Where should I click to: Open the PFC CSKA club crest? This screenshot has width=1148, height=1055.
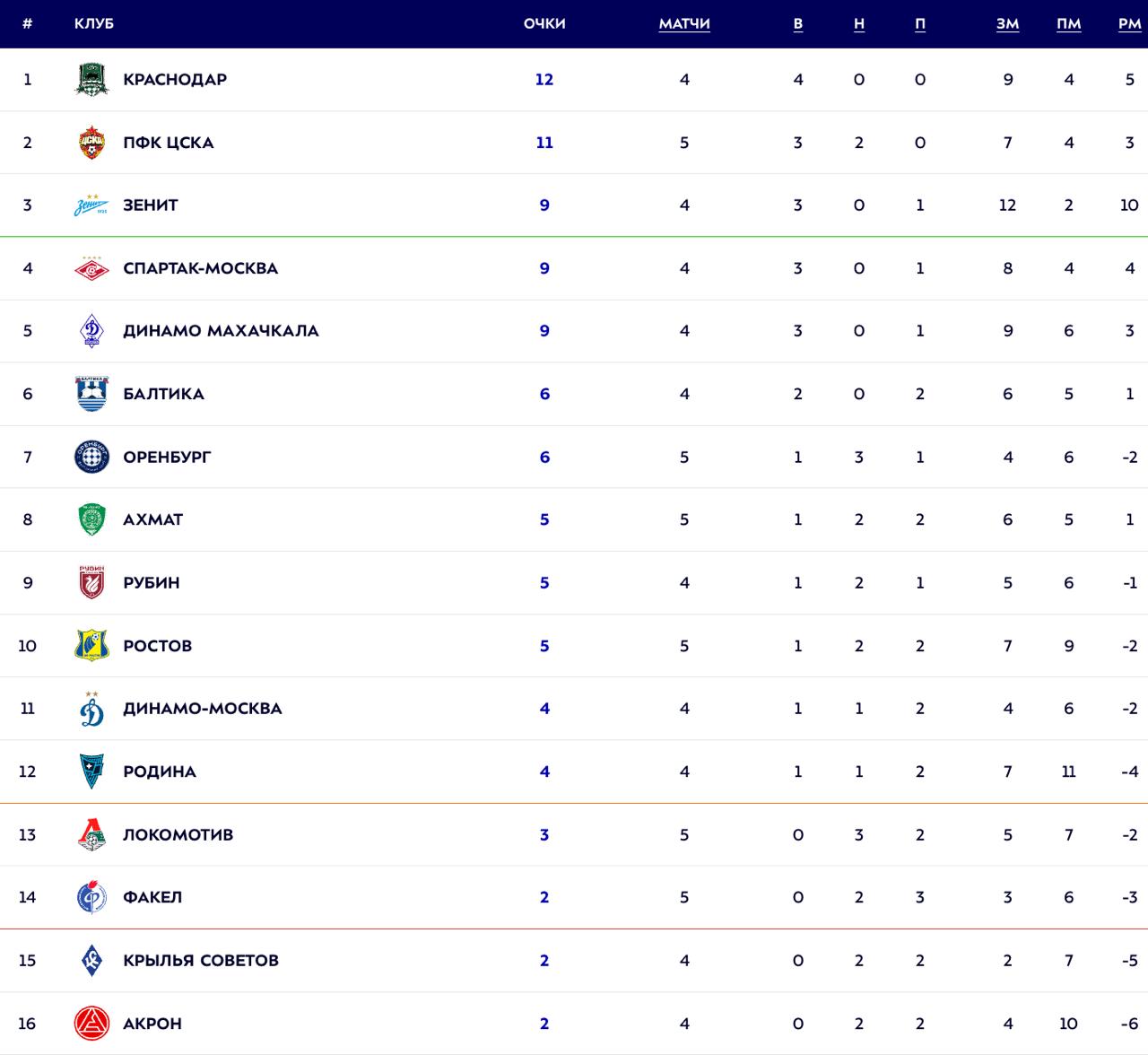pyautogui.click(x=91, y=143)
